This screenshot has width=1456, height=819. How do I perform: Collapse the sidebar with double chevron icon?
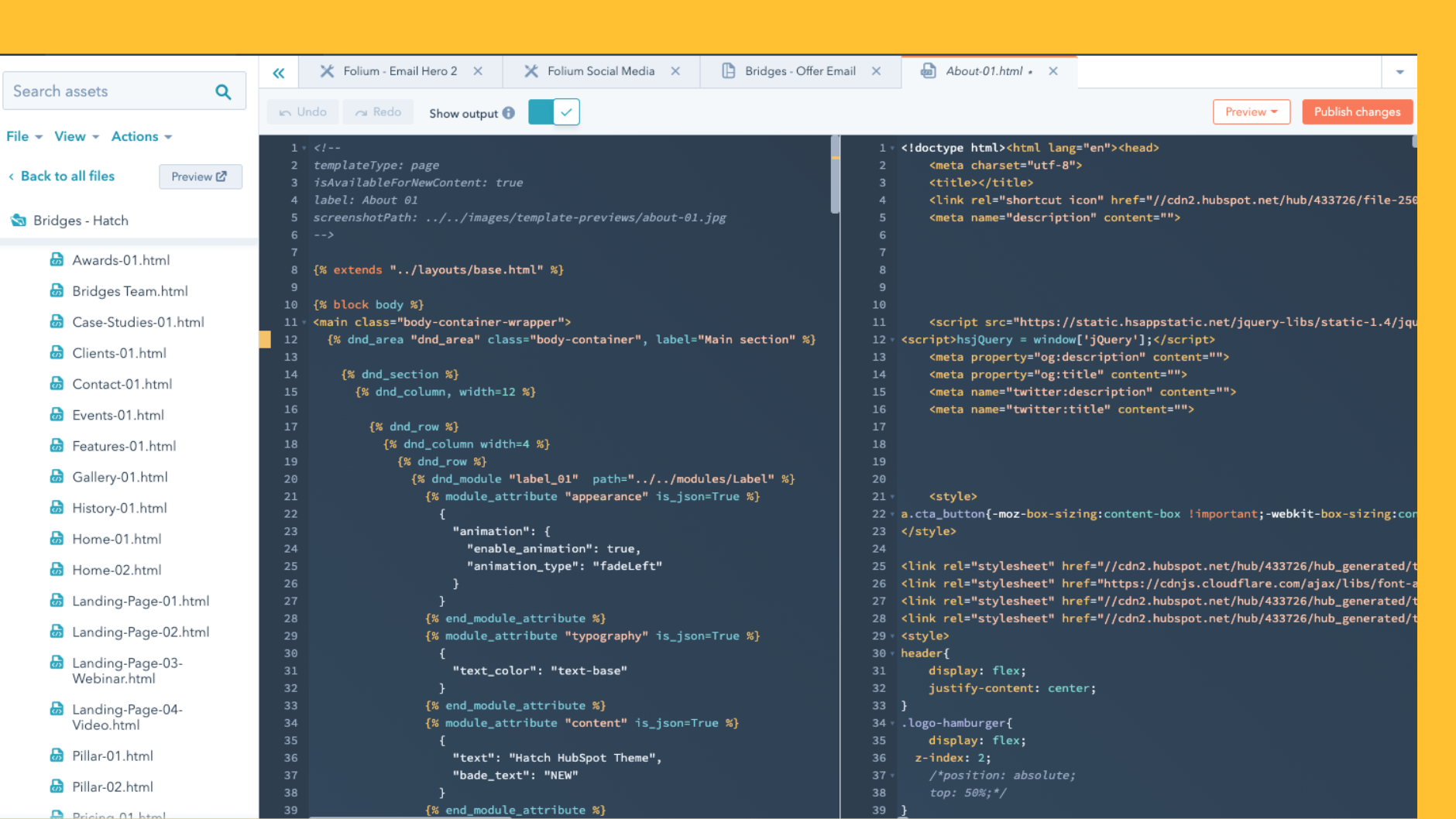[279, 73]
